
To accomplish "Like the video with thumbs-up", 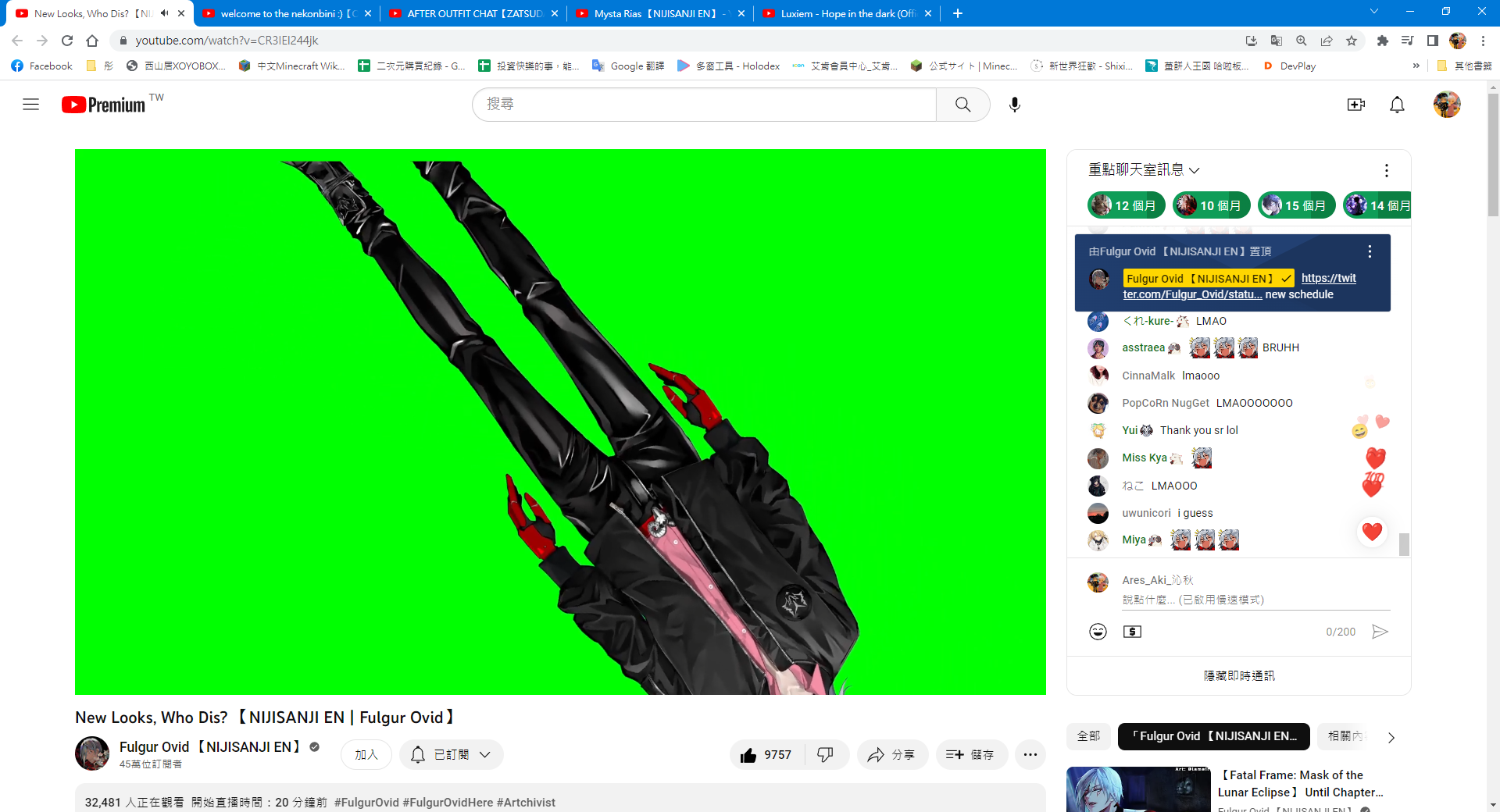I will tap(766, 755).
